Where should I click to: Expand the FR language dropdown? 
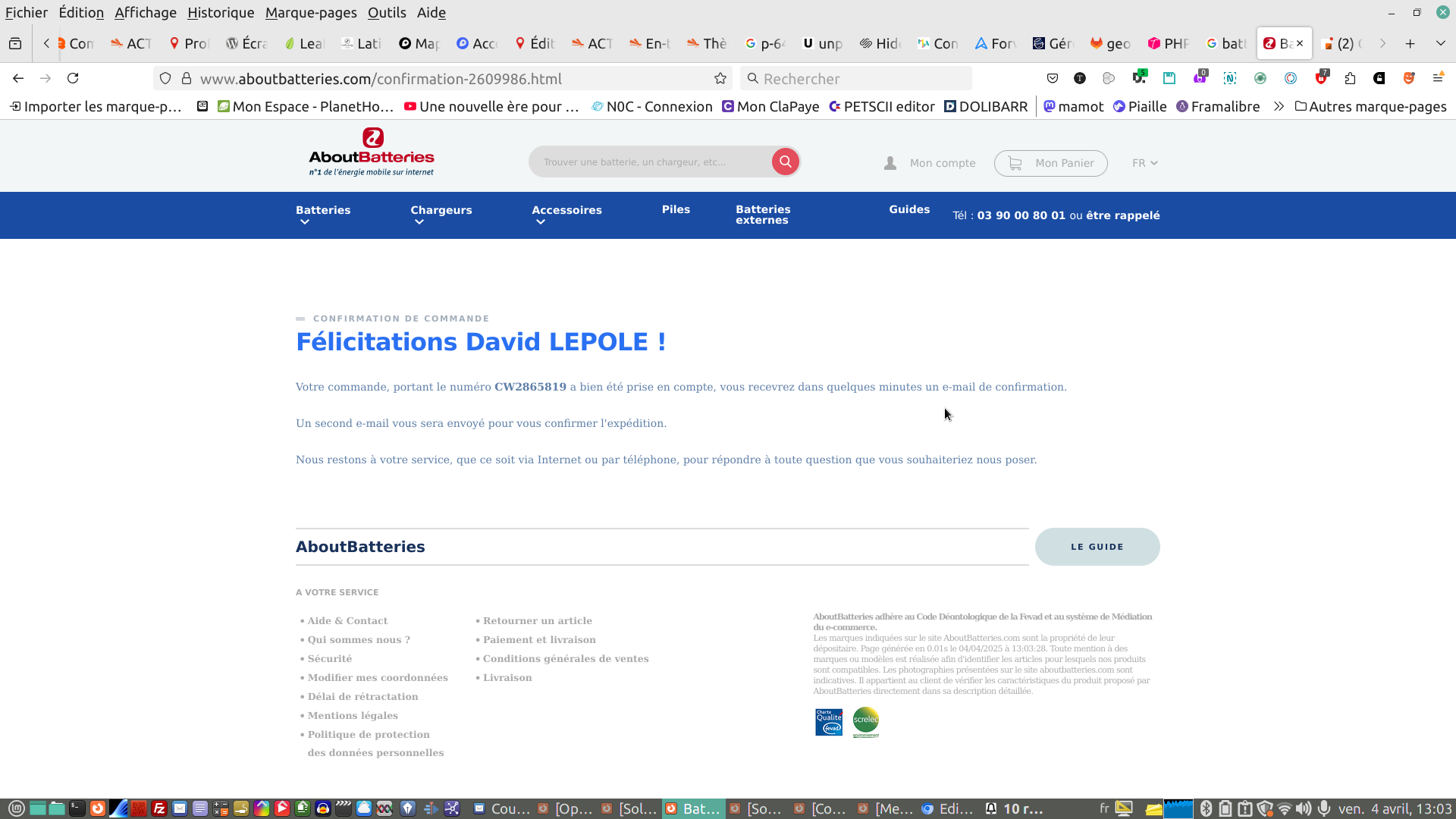[1144, 163]
